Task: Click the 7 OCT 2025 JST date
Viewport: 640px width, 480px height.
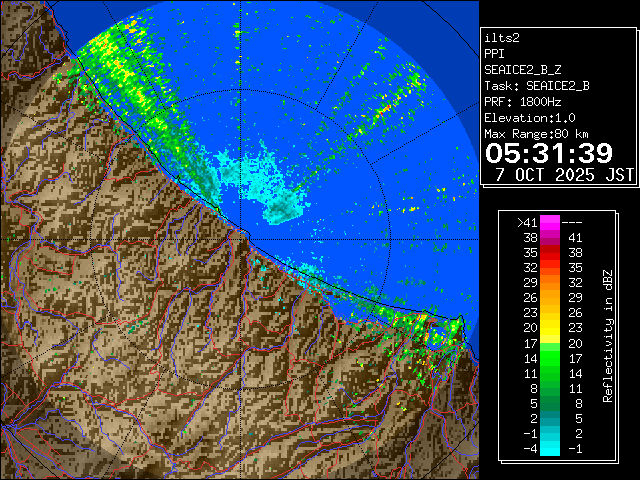Action: pyautogui.click(x=565, y=174)
